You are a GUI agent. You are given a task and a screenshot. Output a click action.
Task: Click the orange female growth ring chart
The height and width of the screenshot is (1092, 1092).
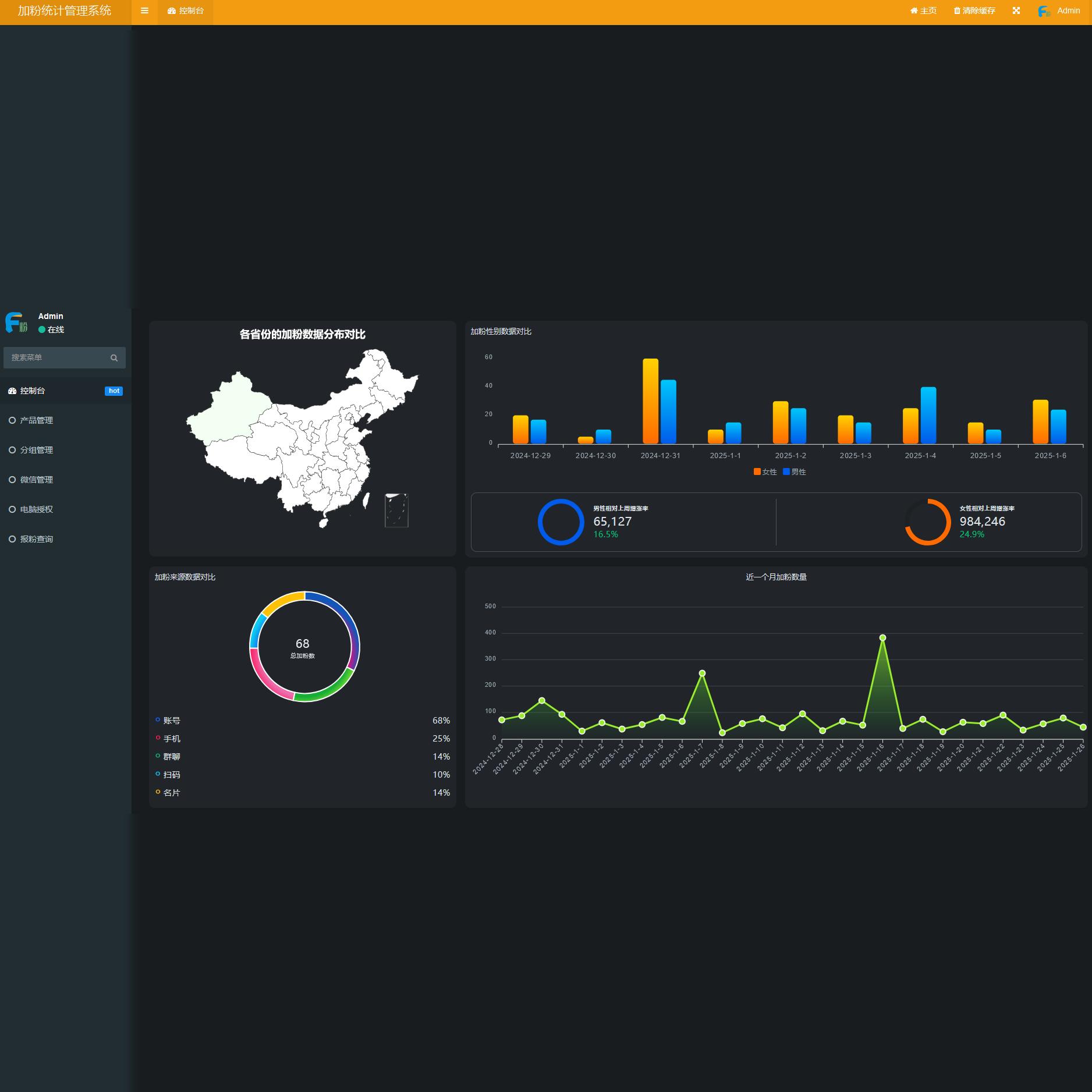(927, 522)
